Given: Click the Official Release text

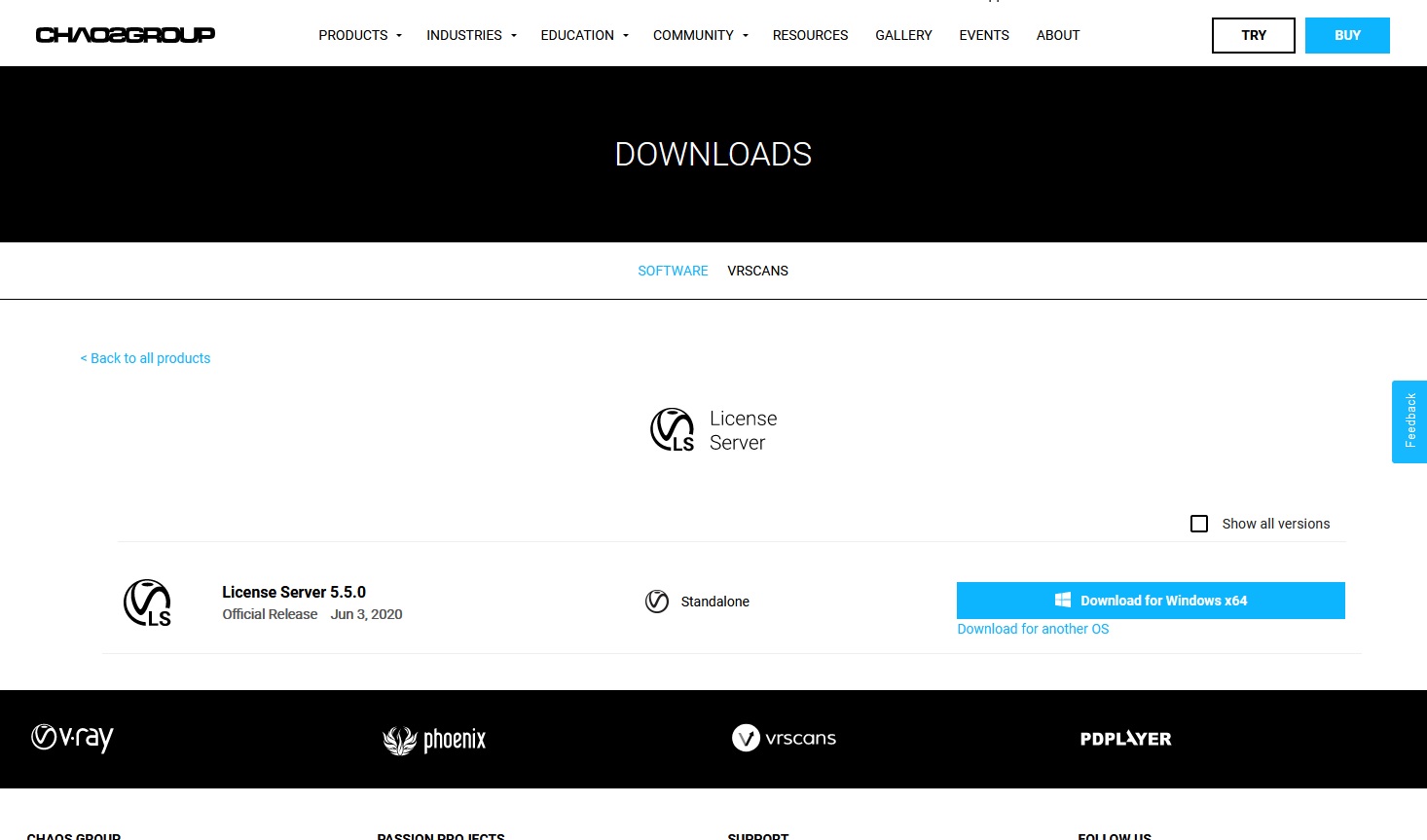Looking at the screenshot, I should point(270,614).
